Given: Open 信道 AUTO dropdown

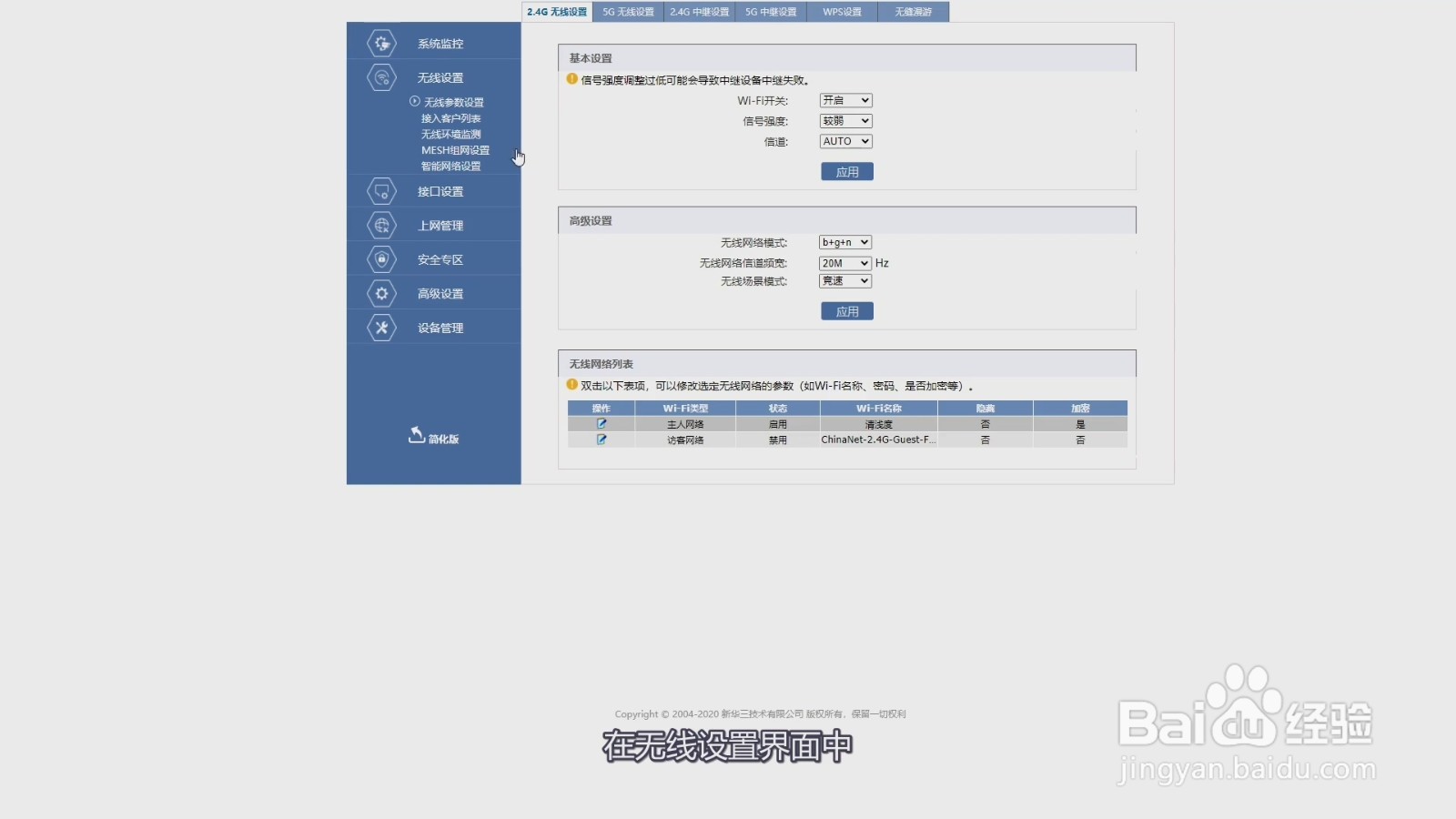Looking at the screenshot, I should [845, 141].
